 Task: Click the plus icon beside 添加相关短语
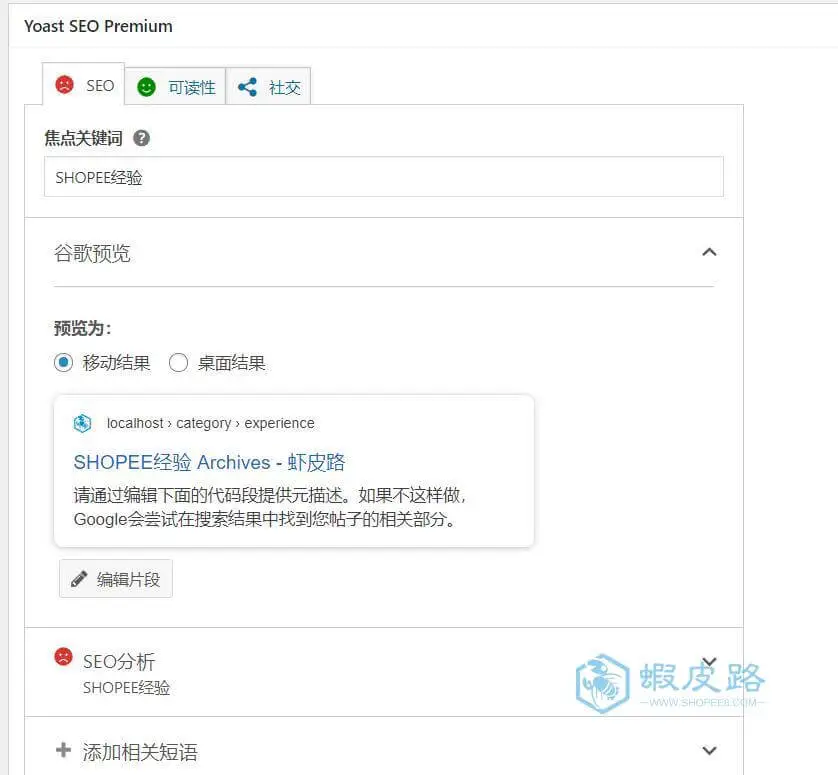pos(63,749)
